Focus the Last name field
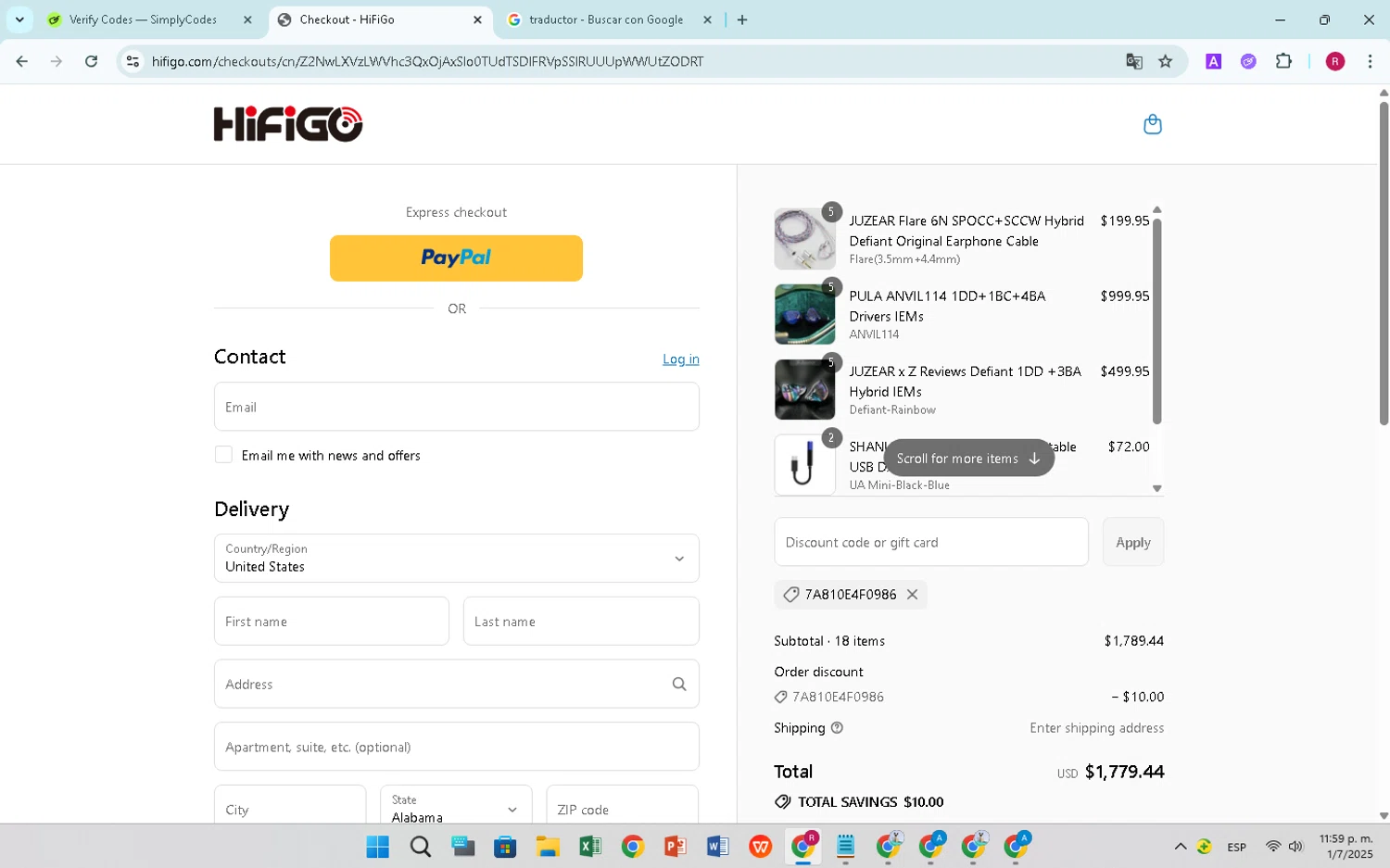 click(581, 621)
